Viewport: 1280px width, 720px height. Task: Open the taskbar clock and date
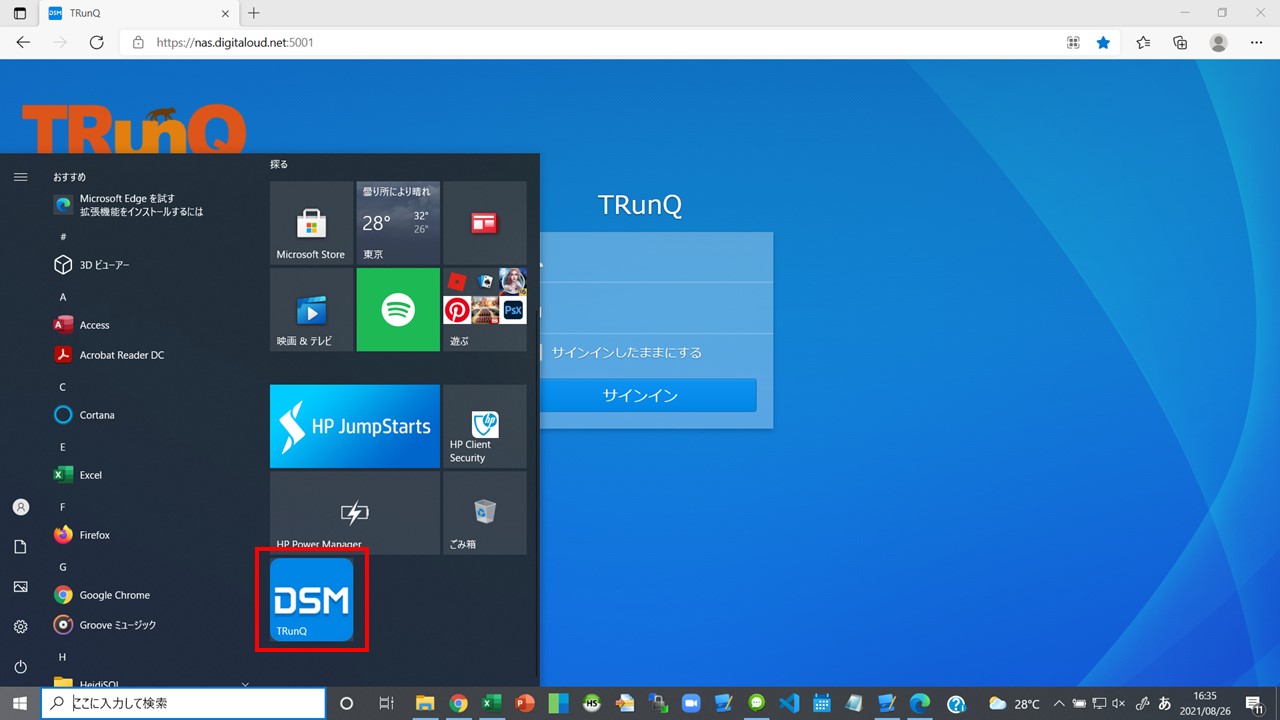click(x=1205, y=703)
